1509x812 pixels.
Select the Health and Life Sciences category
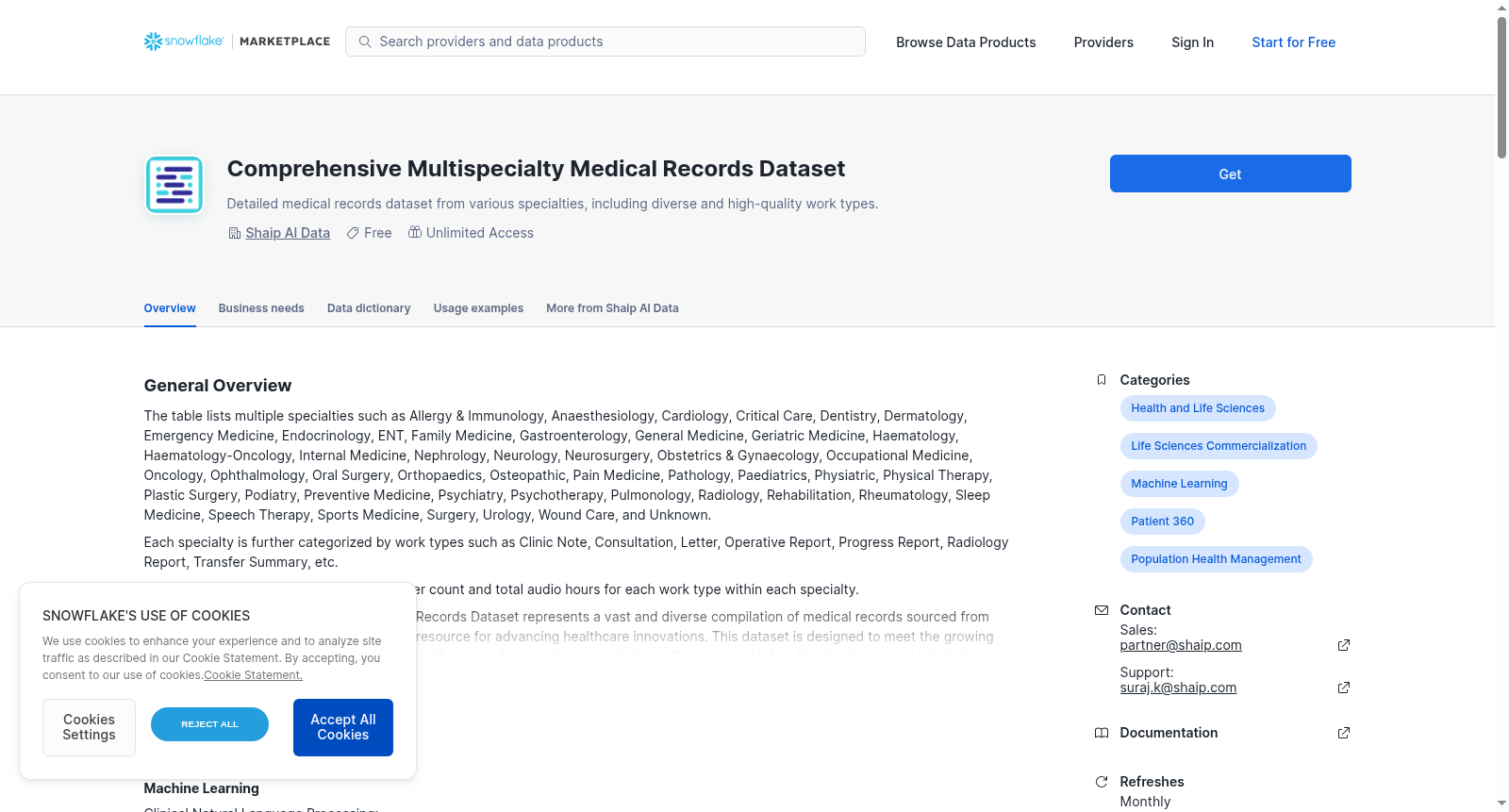click(x=1198, y=408)
